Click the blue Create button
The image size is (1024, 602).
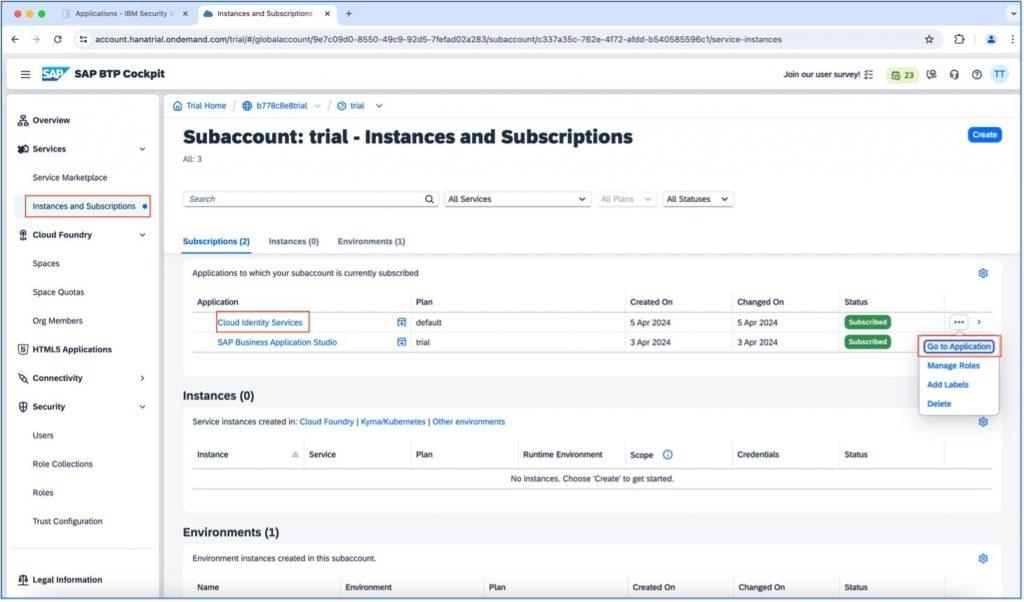click(984, 135)
